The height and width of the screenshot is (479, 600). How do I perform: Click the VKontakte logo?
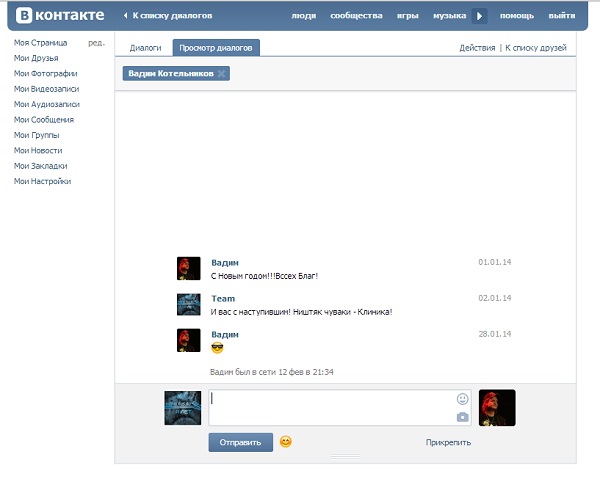58,15
